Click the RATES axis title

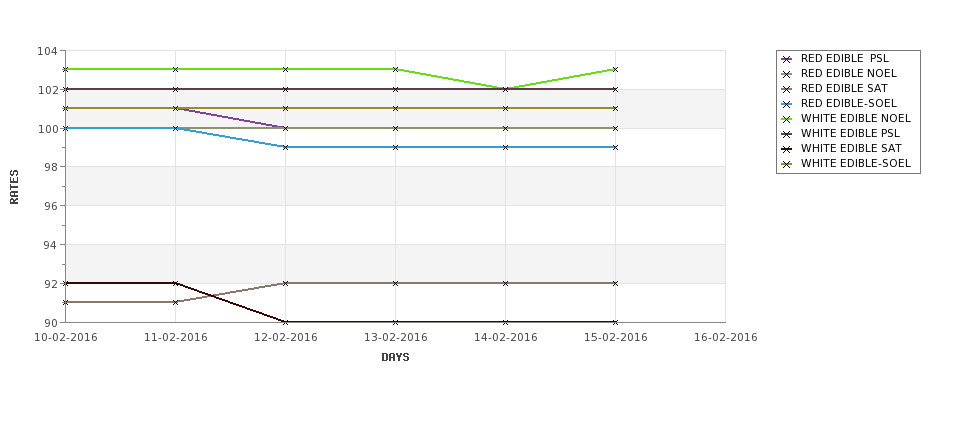click(14, 187)
